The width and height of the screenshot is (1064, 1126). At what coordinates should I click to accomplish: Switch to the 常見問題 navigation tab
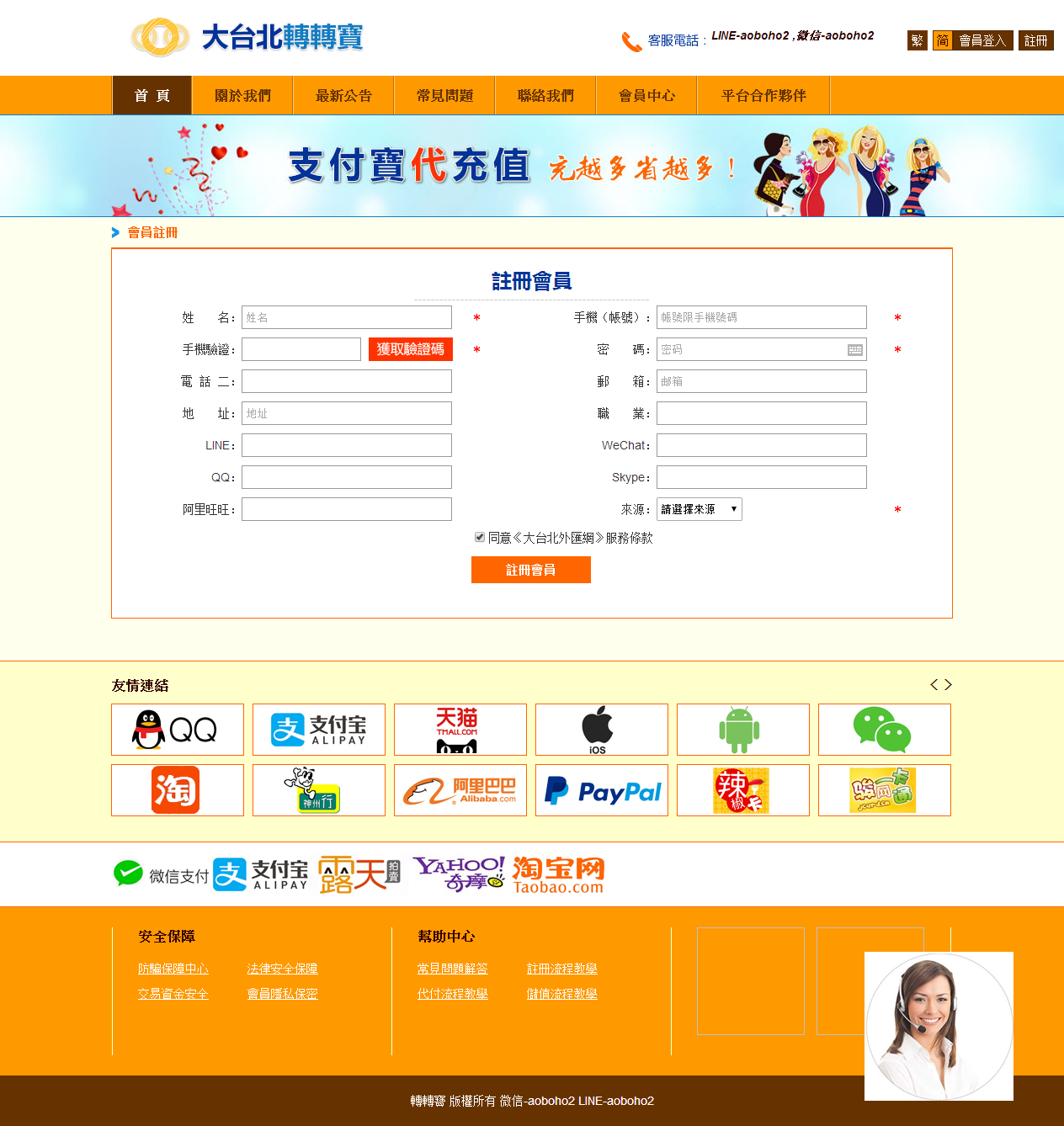click(x=444, y=95)
